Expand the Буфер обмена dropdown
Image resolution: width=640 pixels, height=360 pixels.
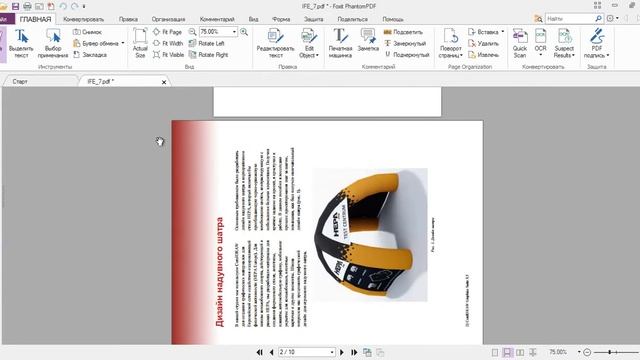click(123, 43)
